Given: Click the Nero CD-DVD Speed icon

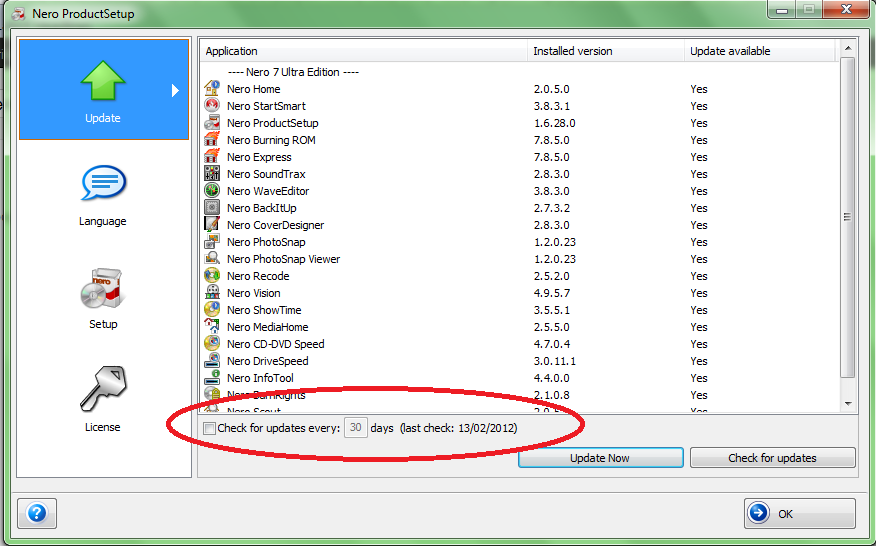Looking at the screenshot, I should point(212,343).
